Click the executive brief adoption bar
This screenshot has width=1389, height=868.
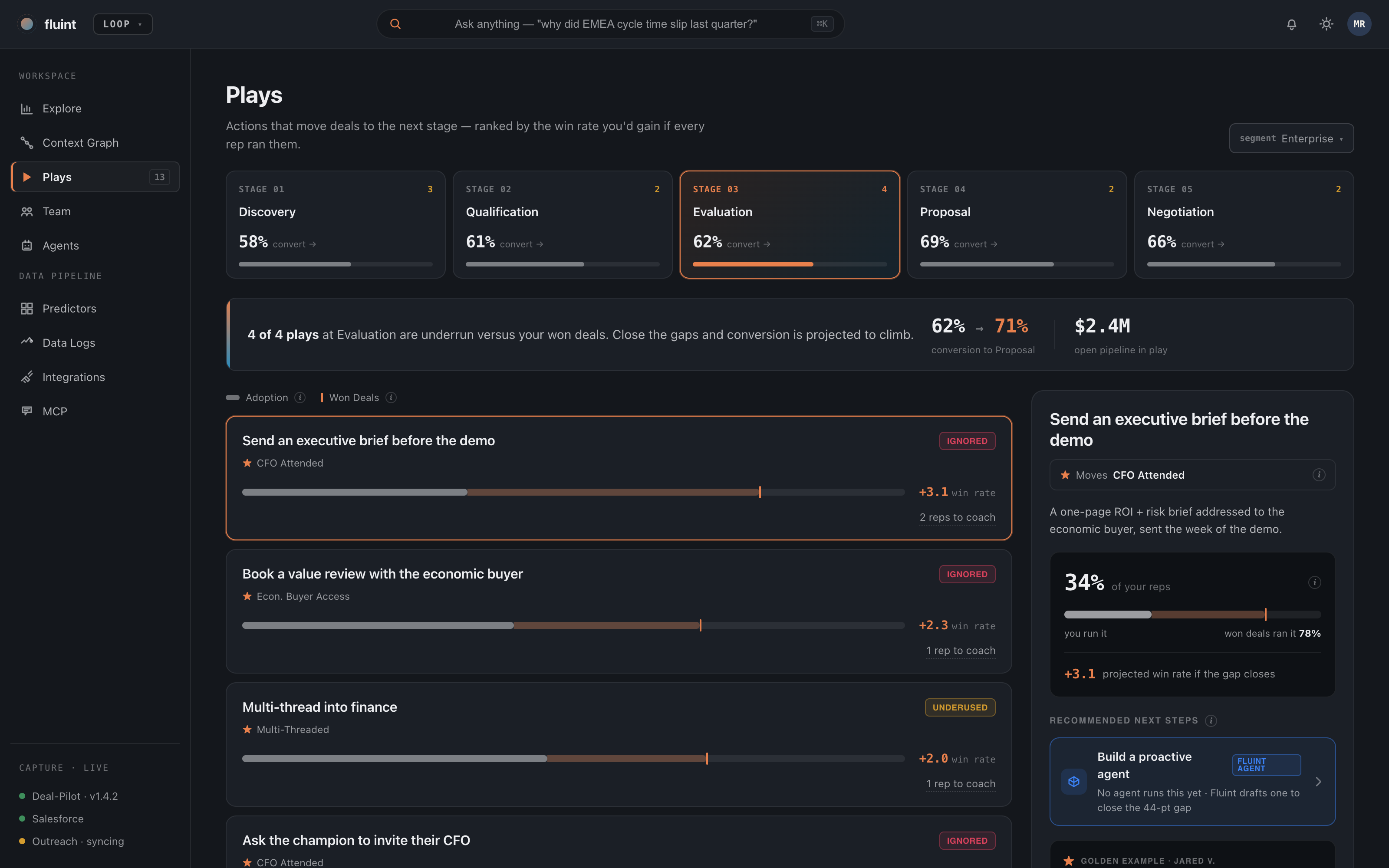point(573,492)
